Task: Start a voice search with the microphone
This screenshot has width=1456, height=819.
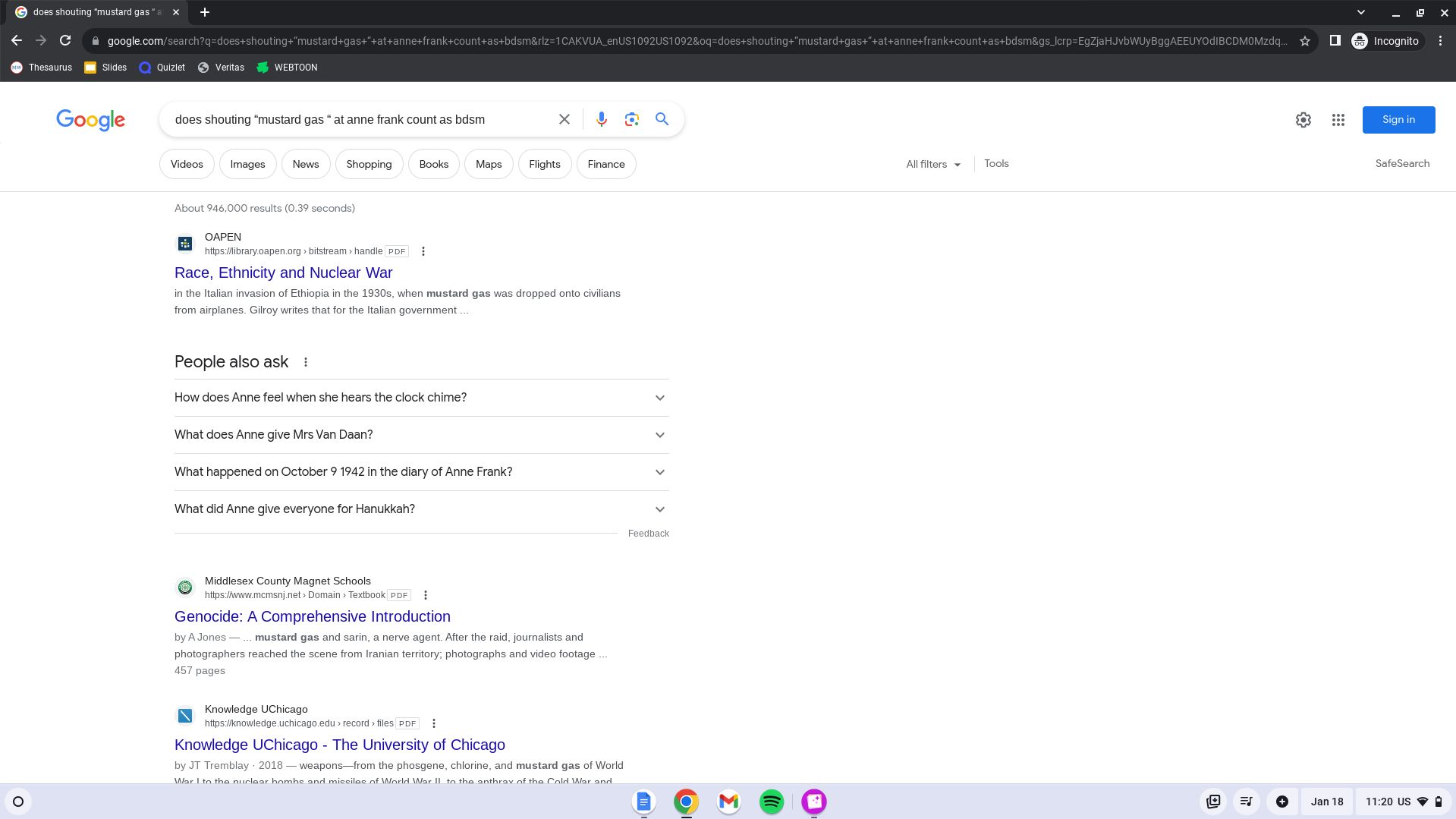Action: (x=601, y=119)
